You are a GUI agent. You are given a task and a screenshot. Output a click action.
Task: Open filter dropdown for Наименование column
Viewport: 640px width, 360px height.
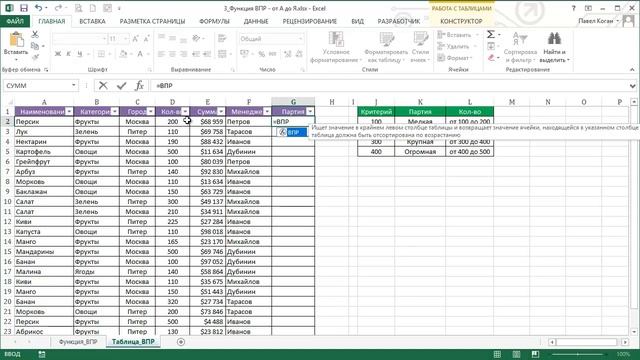point(69,111)
